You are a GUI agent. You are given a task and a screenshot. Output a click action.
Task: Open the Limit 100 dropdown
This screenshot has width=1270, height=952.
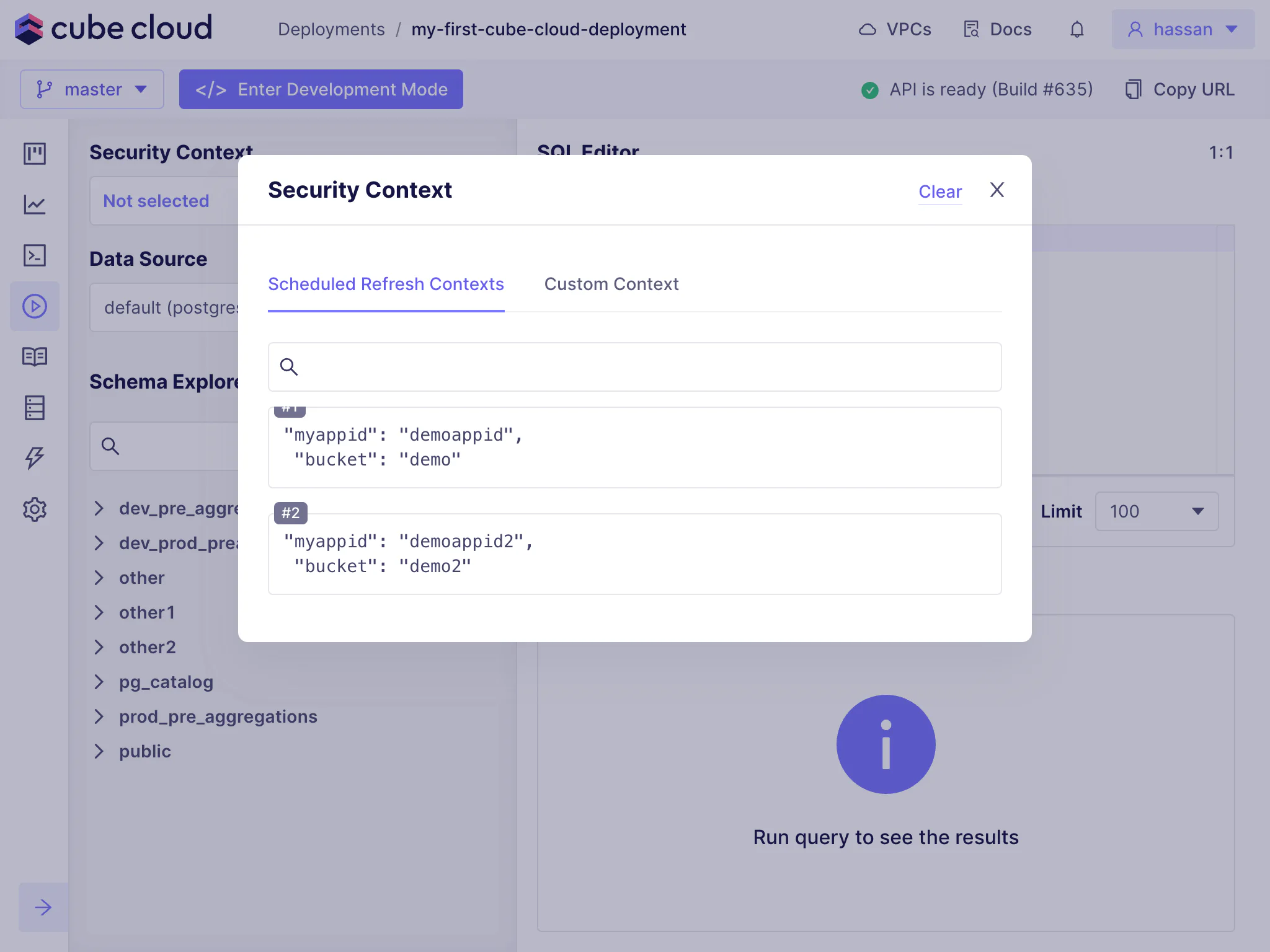click(1157, 511)
